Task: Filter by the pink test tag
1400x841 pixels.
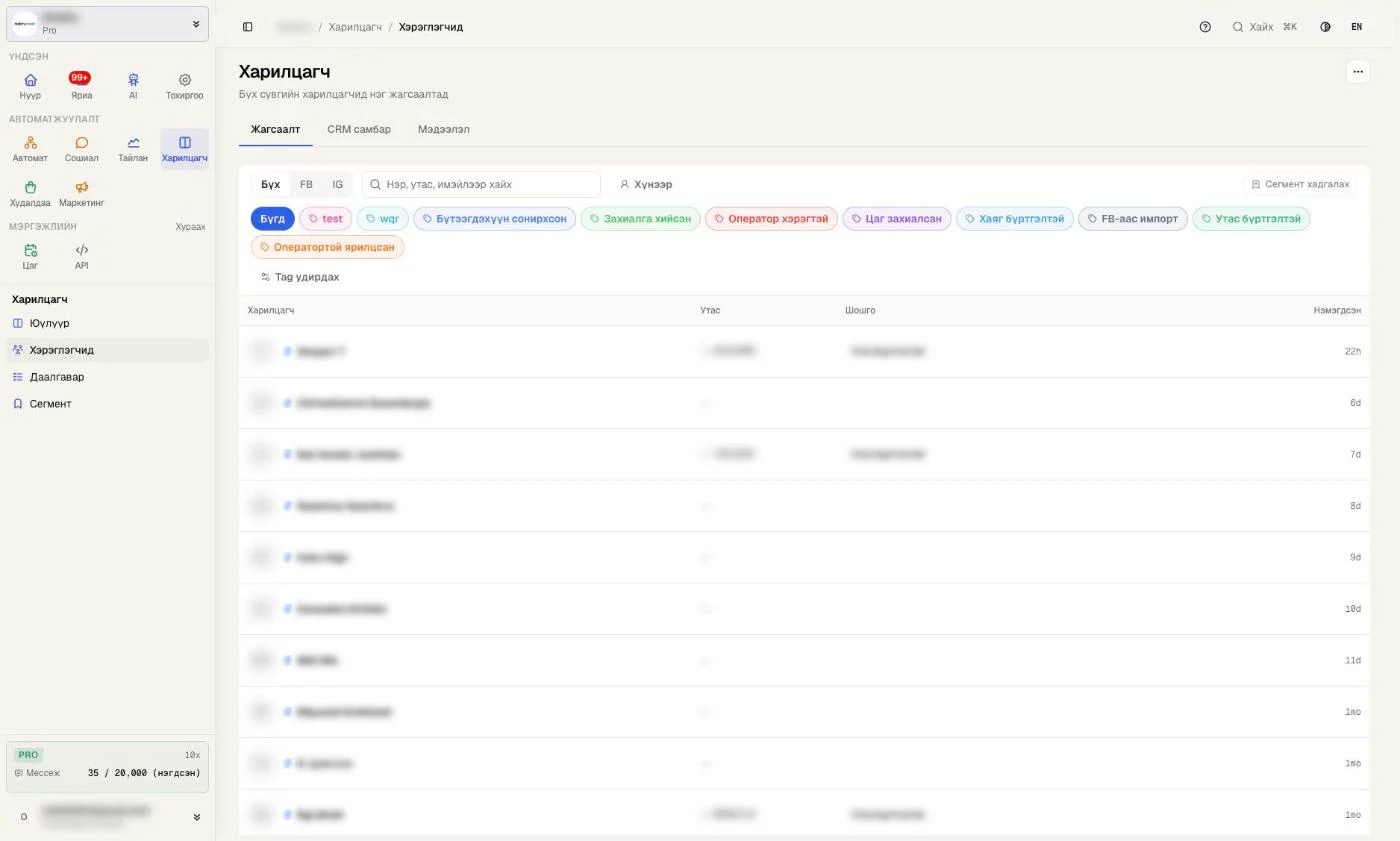Action: click(x=325, y=219)
